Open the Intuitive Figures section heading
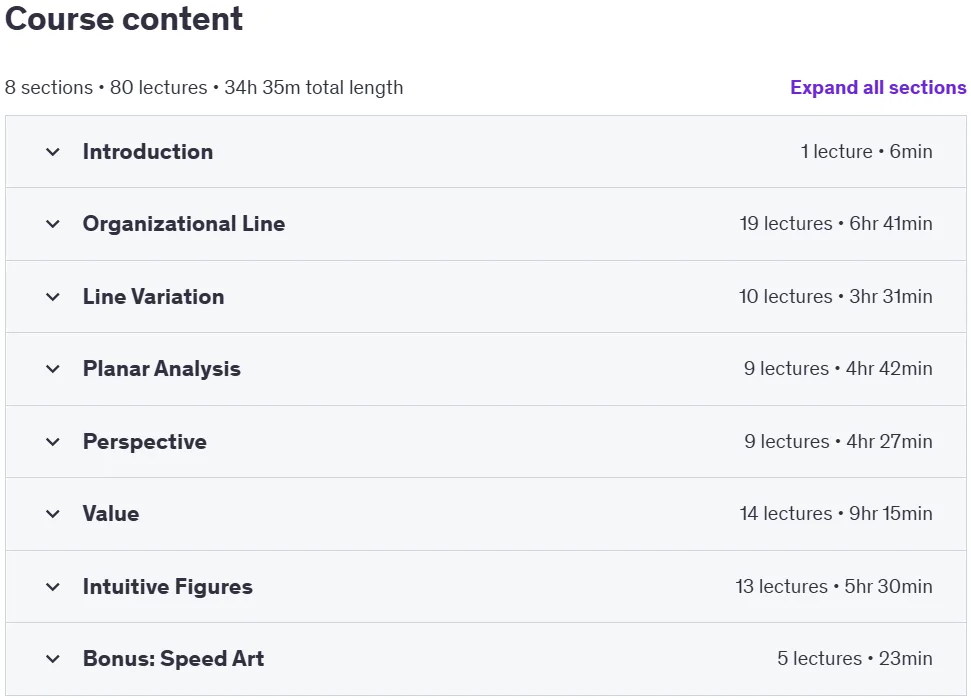Image resolution: width=971 pixels, height=698 pixels. pyautogui.click(x=168, y=587)
